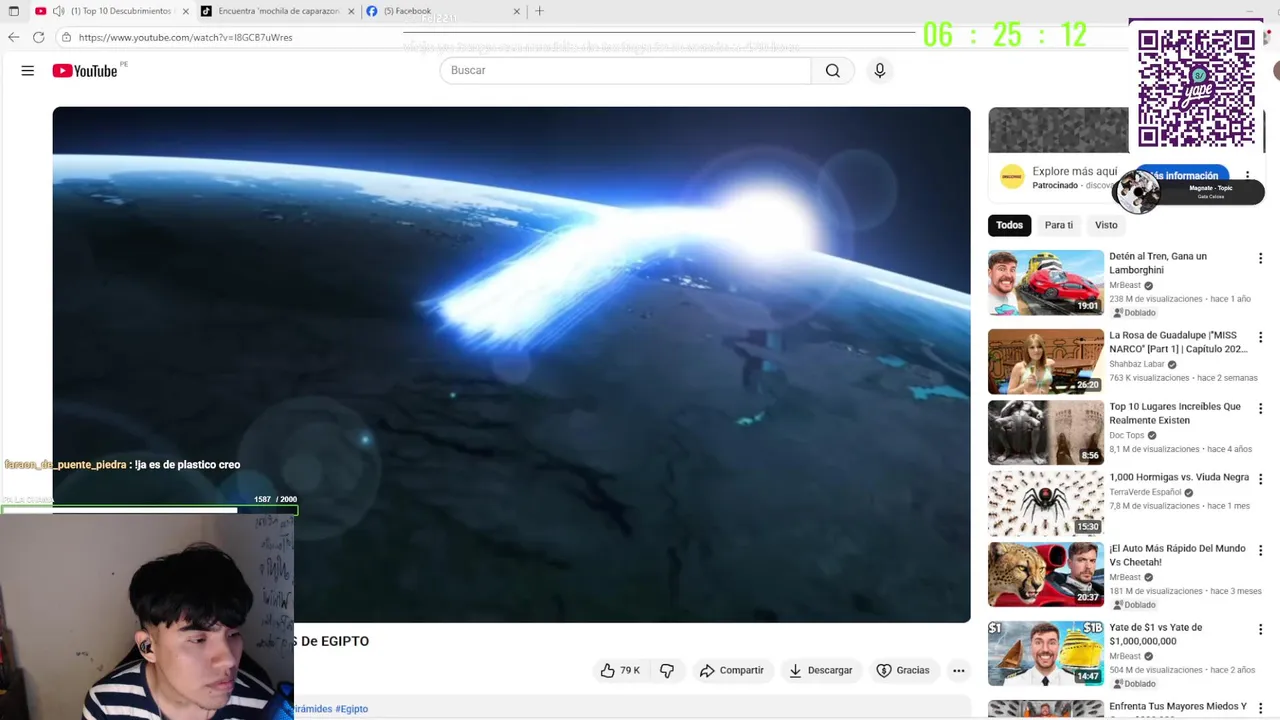Click the search magnifier button
Screen dimensions: 1280x720
point(832,70)
